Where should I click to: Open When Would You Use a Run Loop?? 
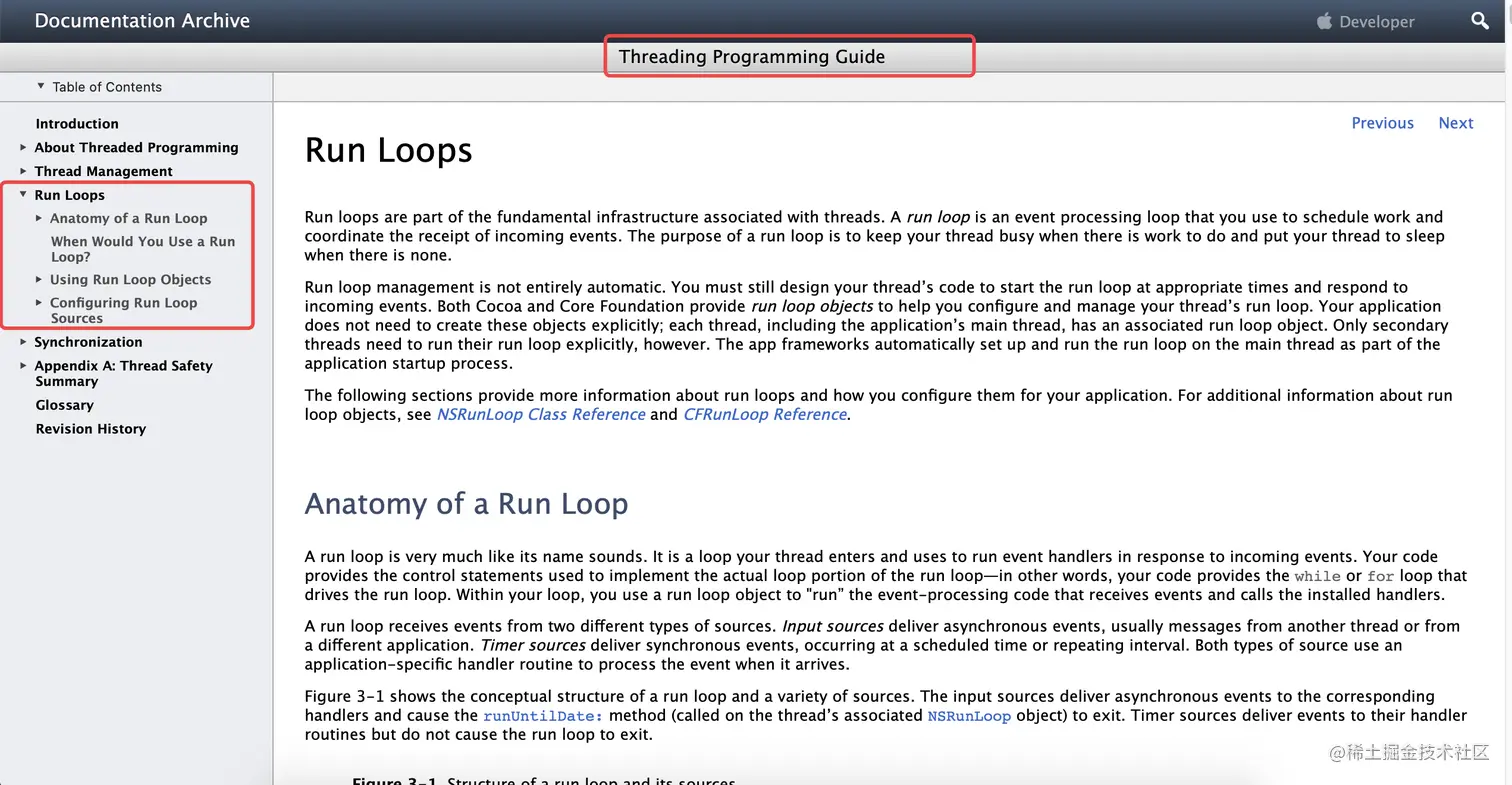tap(143, 249)
